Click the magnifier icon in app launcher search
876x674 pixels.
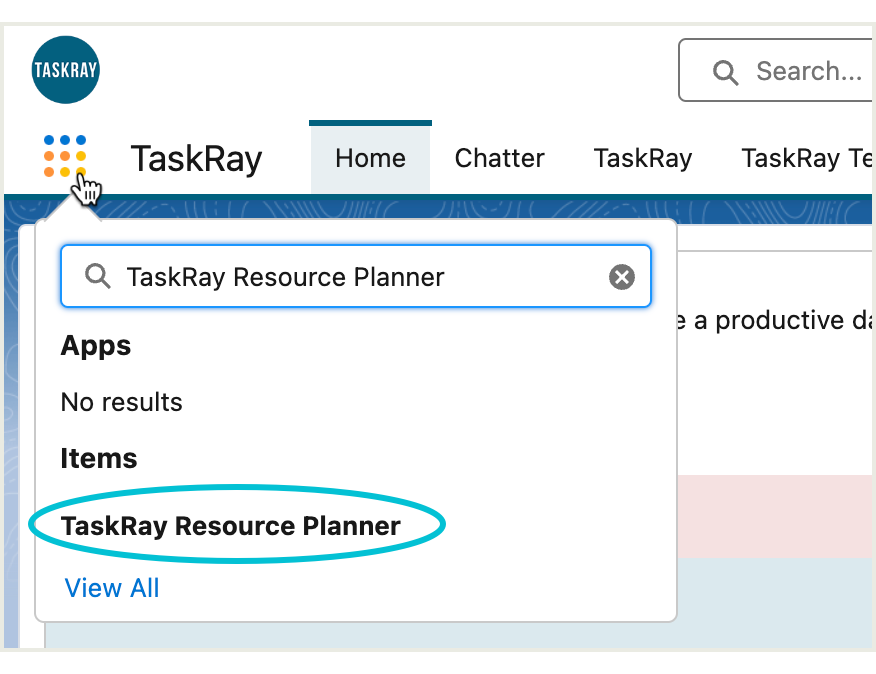(97, 276)
